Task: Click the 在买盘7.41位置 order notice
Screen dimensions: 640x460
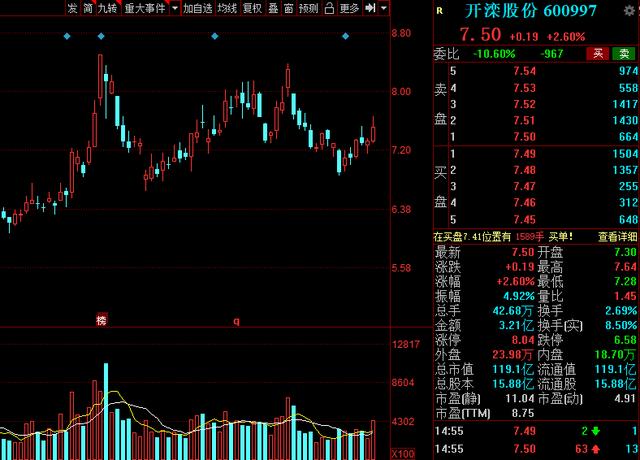Action: coord(503,237)
